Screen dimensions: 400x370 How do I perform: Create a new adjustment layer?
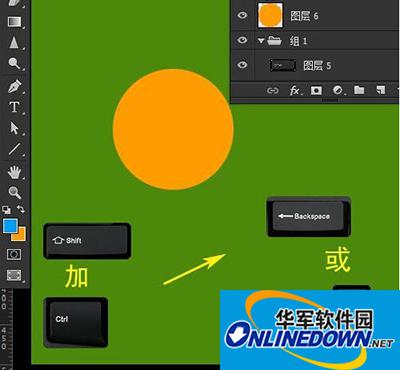click(x=338, y=90)
